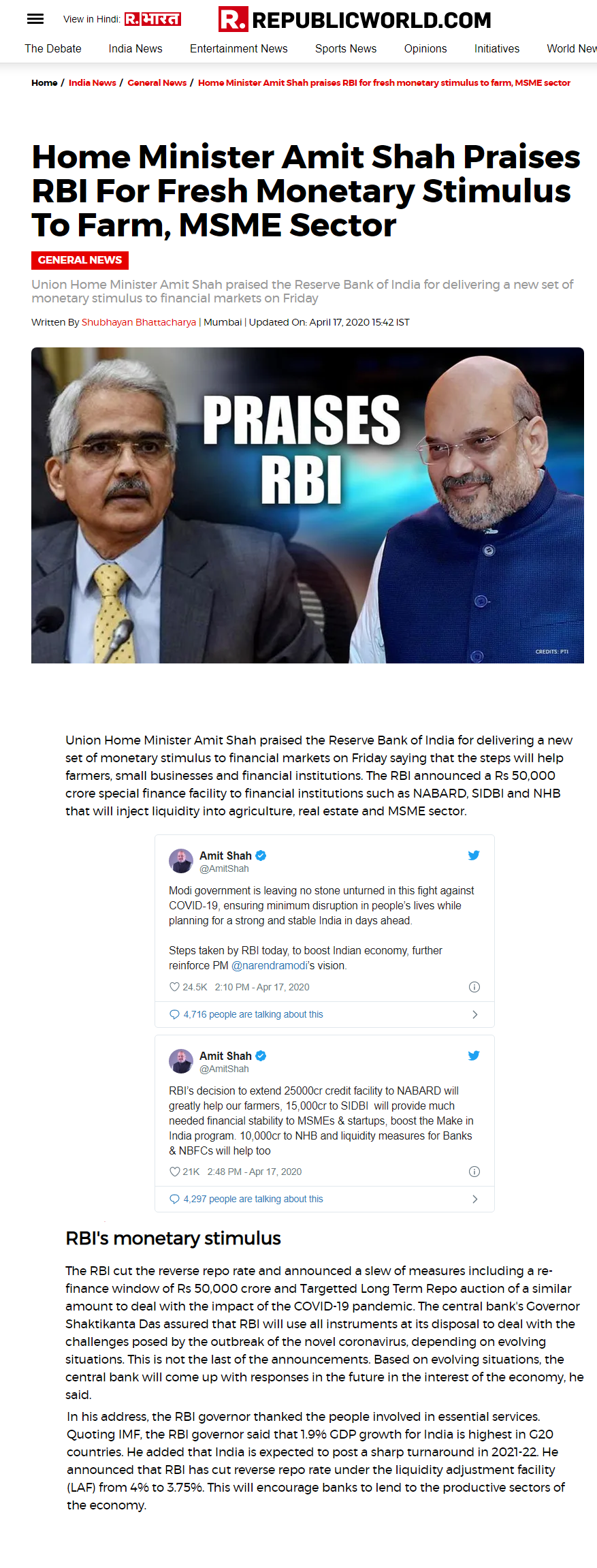Viewport: 597px width, 1568px height.
Task: Open info icon on first tweet
Action: coord(474,987)
